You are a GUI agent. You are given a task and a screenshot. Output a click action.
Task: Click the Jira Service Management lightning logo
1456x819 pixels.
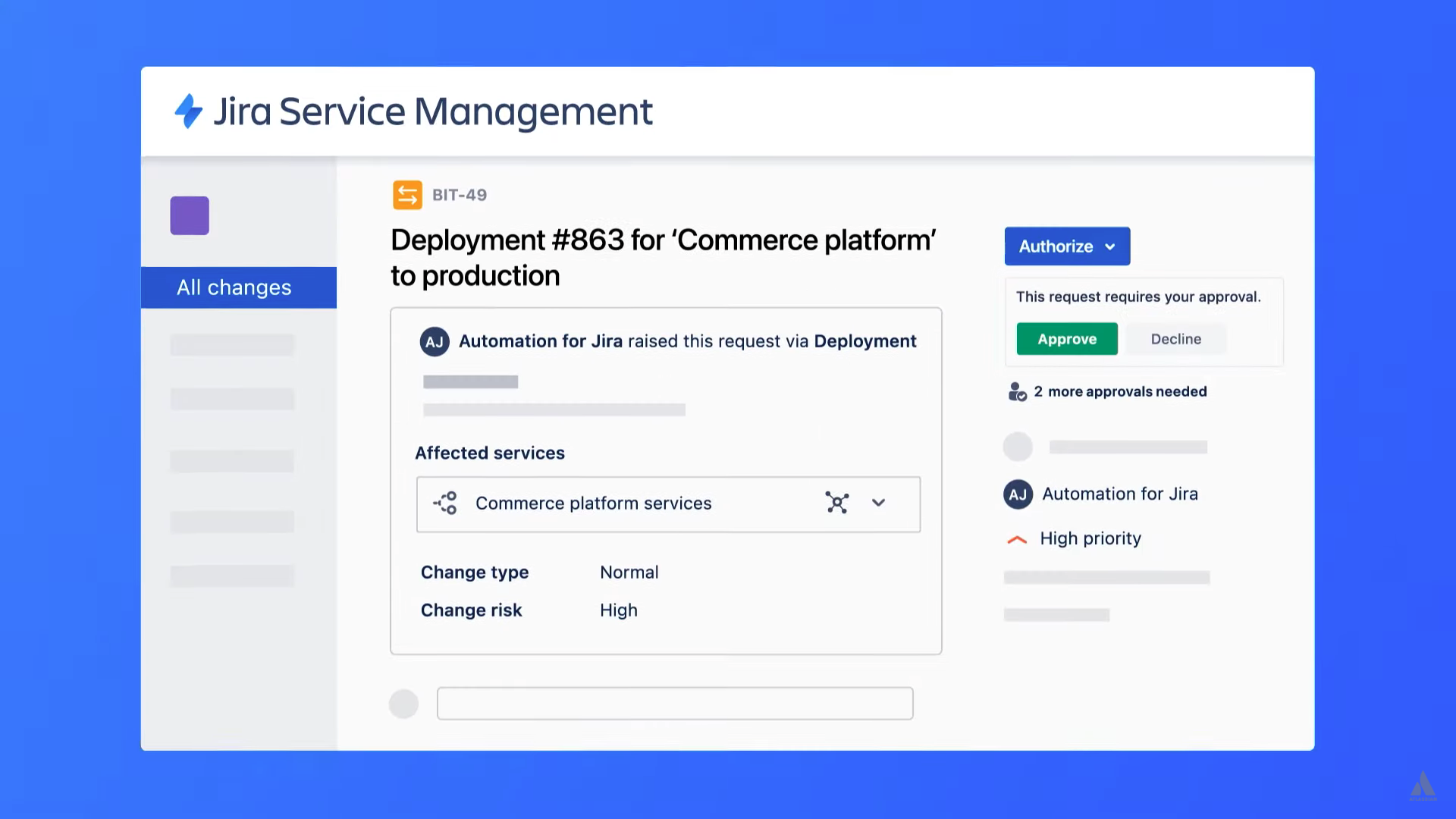(x=189, y=111)
